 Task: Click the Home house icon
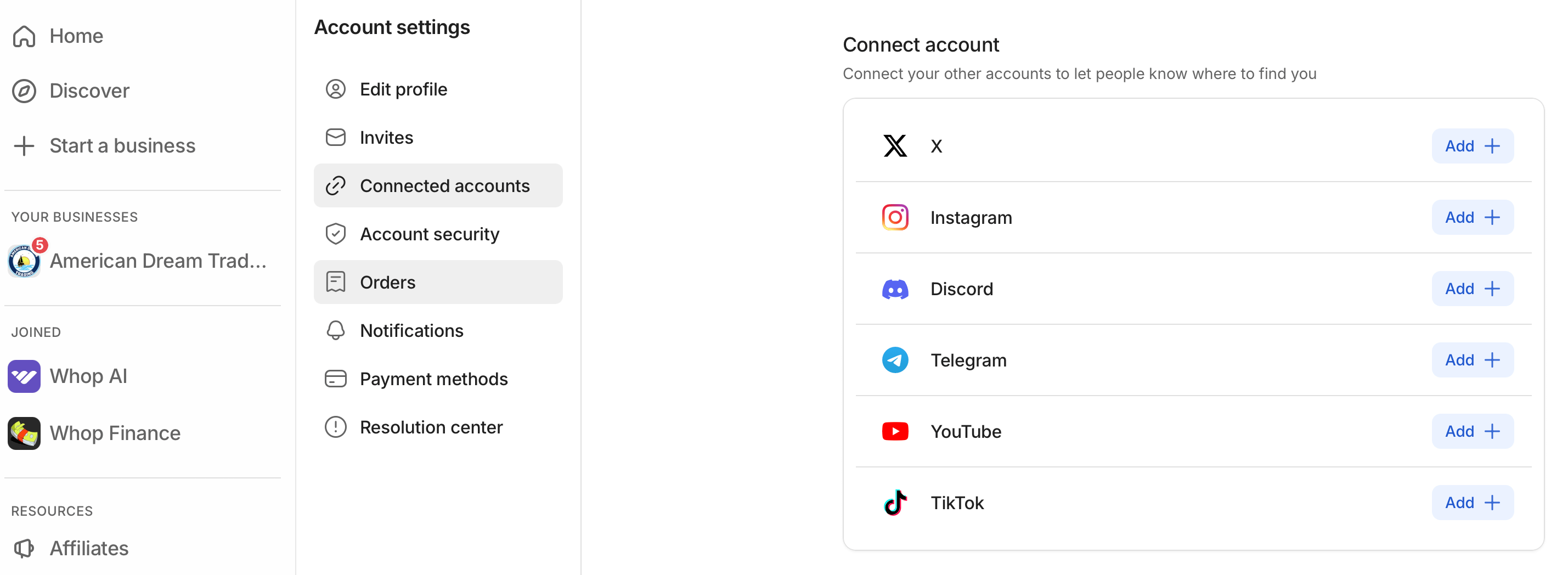[24, 36]
